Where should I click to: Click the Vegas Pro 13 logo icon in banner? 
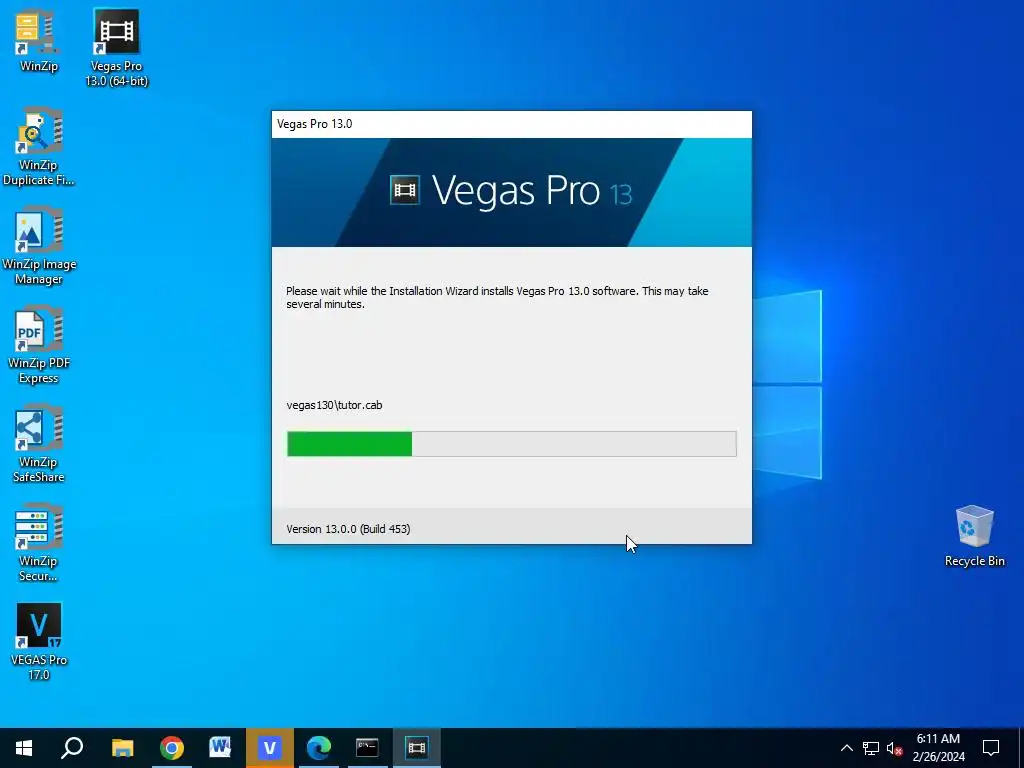(x=405, y=190)
